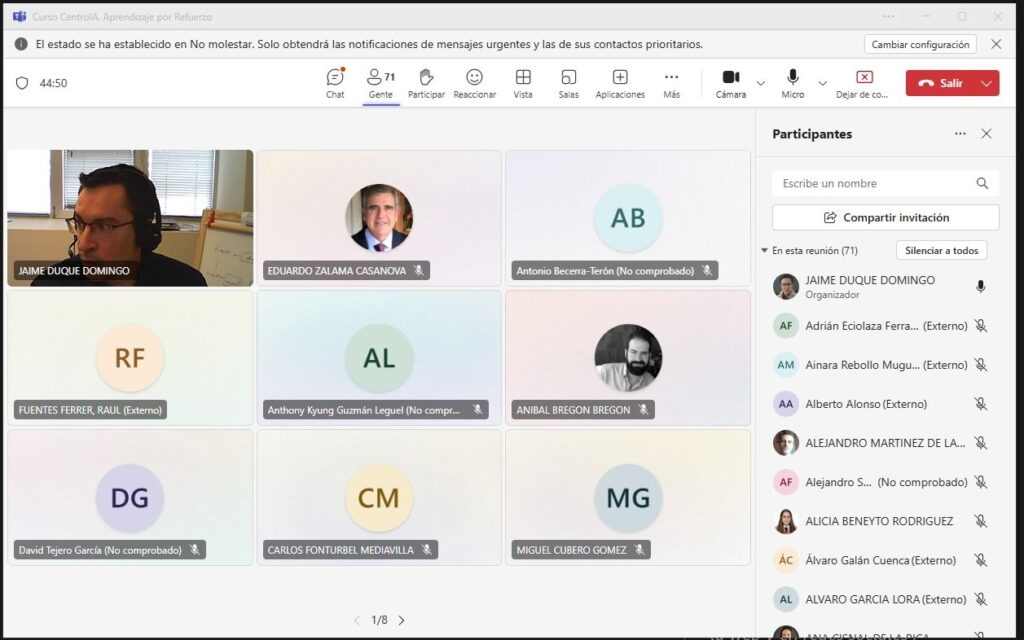The image size is (1024, 640).
Task: Select participant Adrián Eciolaza in list
Action: (x=882, y=326)
